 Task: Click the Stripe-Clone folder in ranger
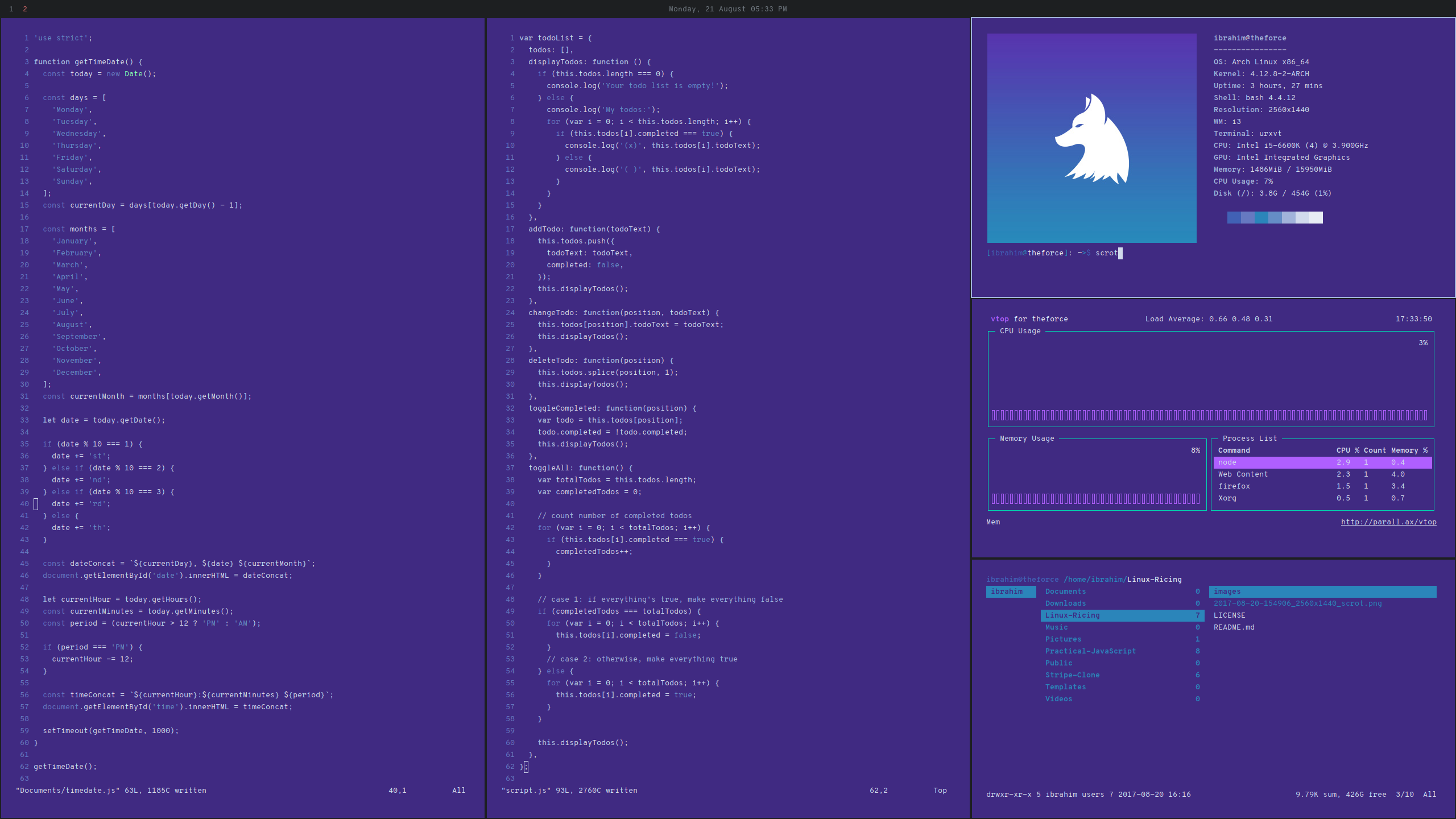point(1072,675)
